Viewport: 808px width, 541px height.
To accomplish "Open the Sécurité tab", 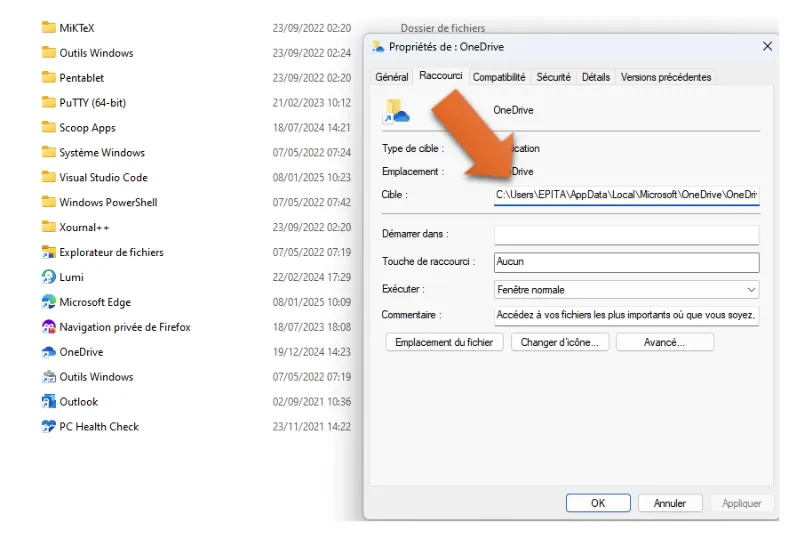I will click(553, 77).
